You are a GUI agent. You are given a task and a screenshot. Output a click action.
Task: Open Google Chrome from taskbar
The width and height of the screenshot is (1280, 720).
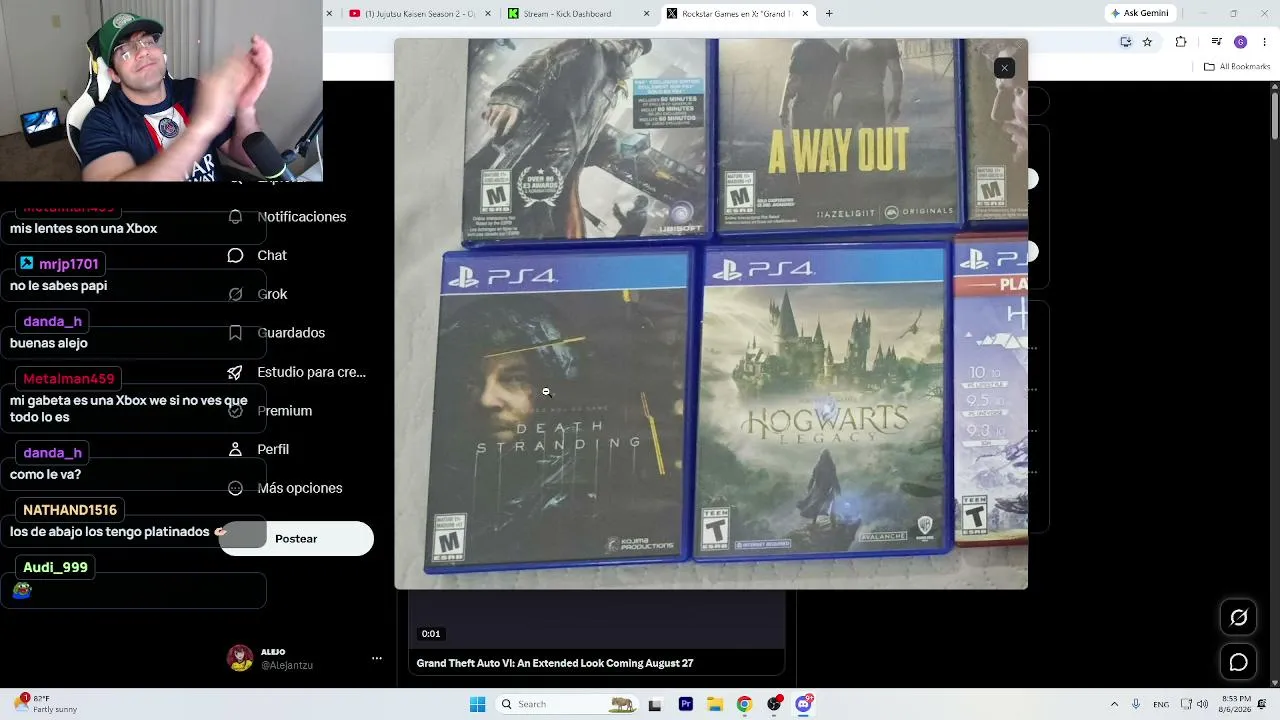click(x=744, y=704)
